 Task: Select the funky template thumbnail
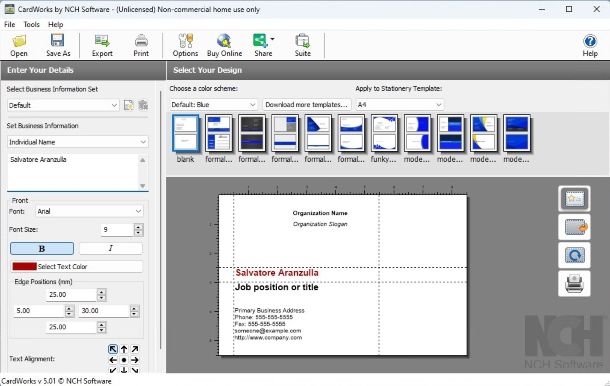pos(384,133)
